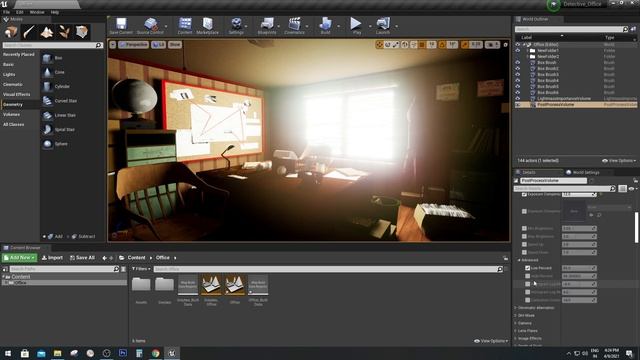Select the Paint mode brush icon
Viewport: 640px width, 360px height.
pos(29,32)
